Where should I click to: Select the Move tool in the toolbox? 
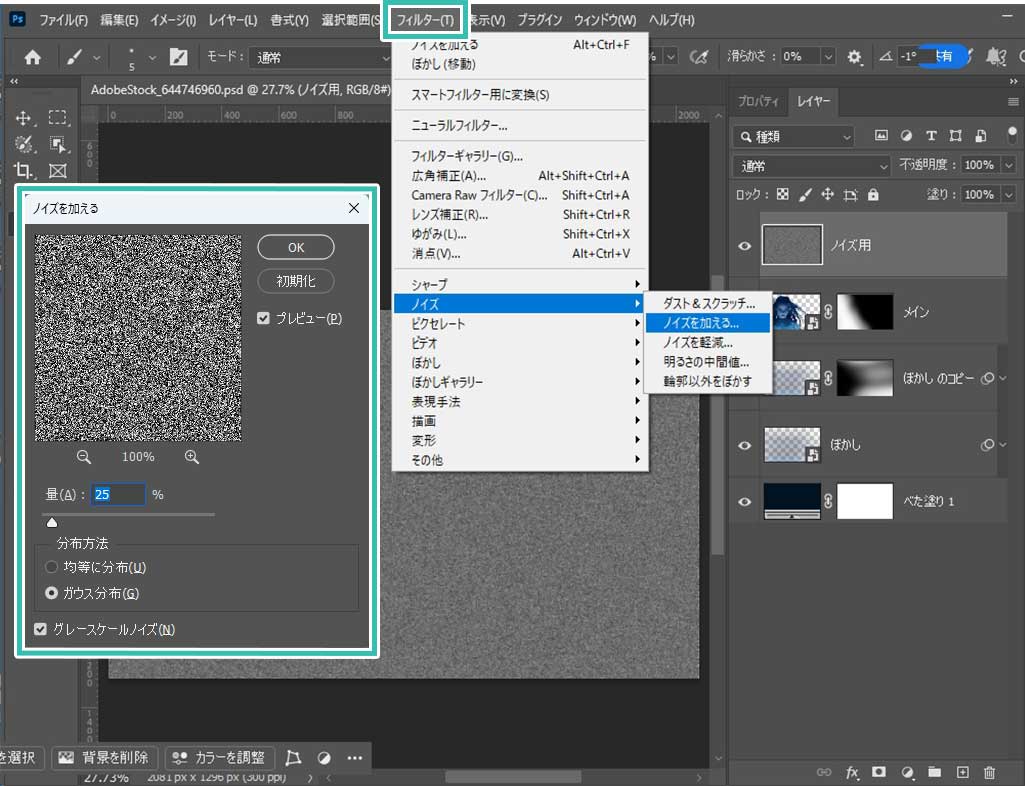pyautogui.click(x=24, y=118)
